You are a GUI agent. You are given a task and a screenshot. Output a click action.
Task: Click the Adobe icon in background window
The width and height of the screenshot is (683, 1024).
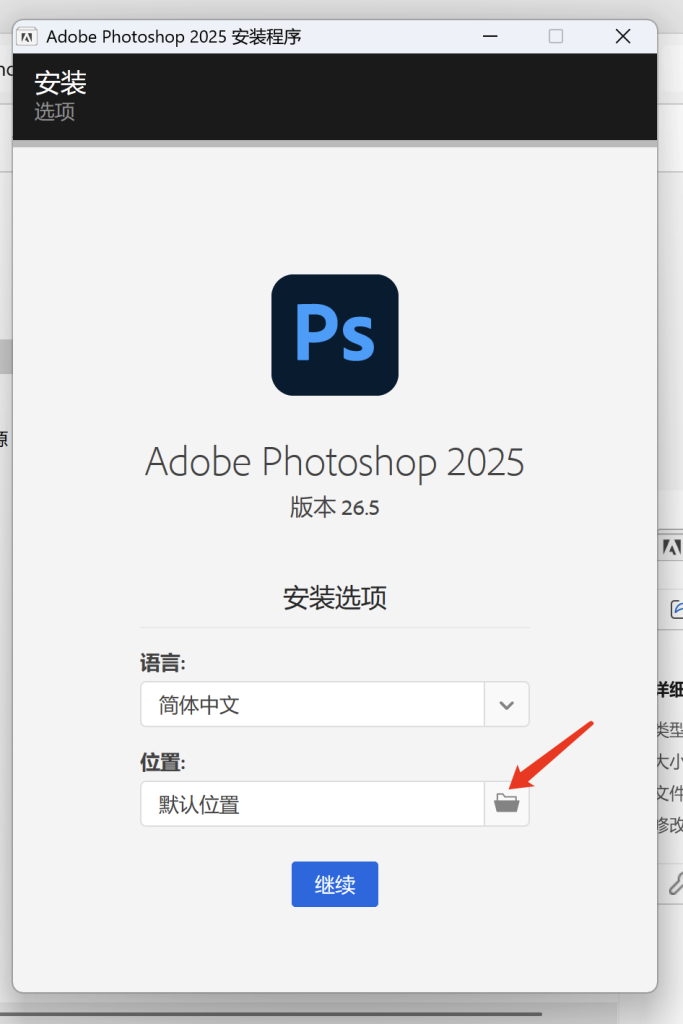(672, 547)
